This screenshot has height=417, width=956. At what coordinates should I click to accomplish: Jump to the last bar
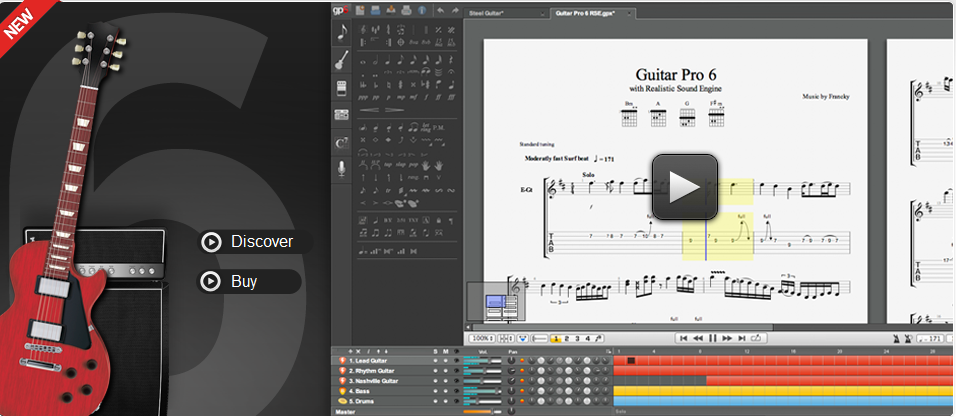point(742,338)
